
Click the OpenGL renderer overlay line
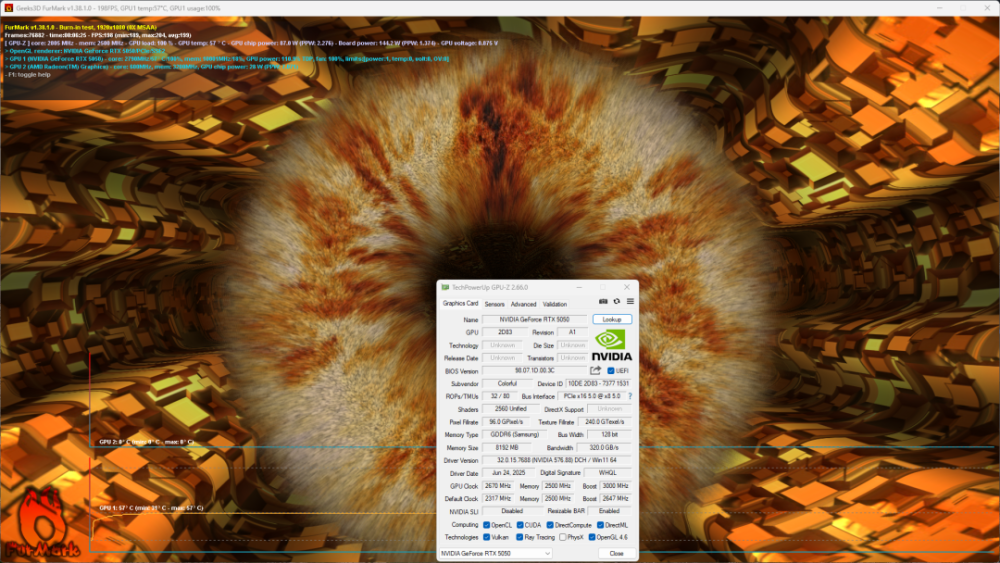85,51
